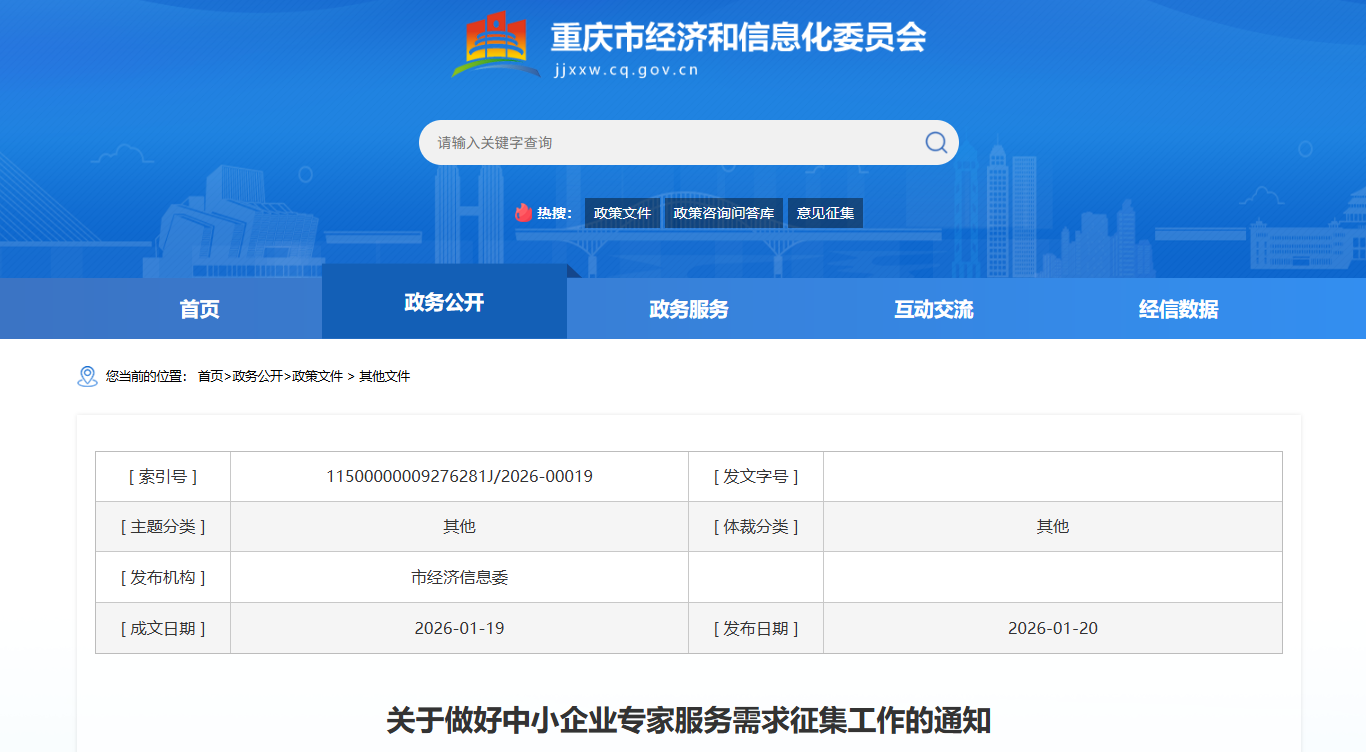The image size is (1366, 752).
Task: Click the 热搜: label
Action: click(x=554, y=213)
